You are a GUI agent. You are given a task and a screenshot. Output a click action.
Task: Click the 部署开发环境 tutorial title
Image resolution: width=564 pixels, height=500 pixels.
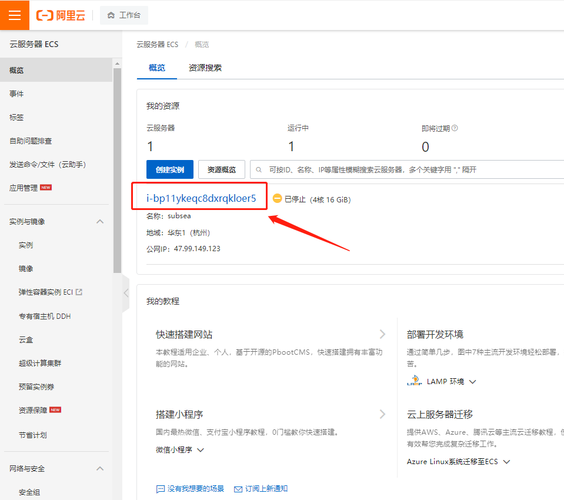click(x=435, y=335)
